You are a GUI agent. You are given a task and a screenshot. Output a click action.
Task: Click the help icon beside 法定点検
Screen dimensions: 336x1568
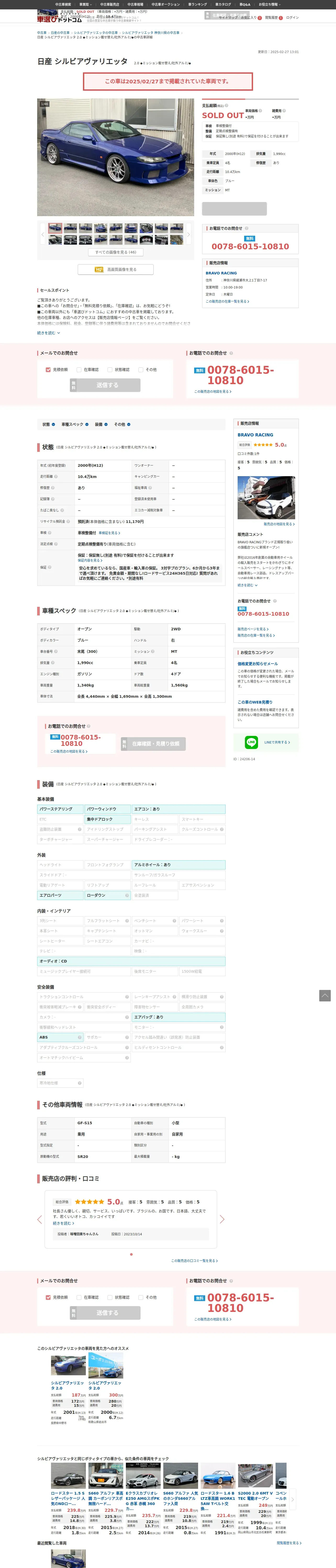click(56, 544)
